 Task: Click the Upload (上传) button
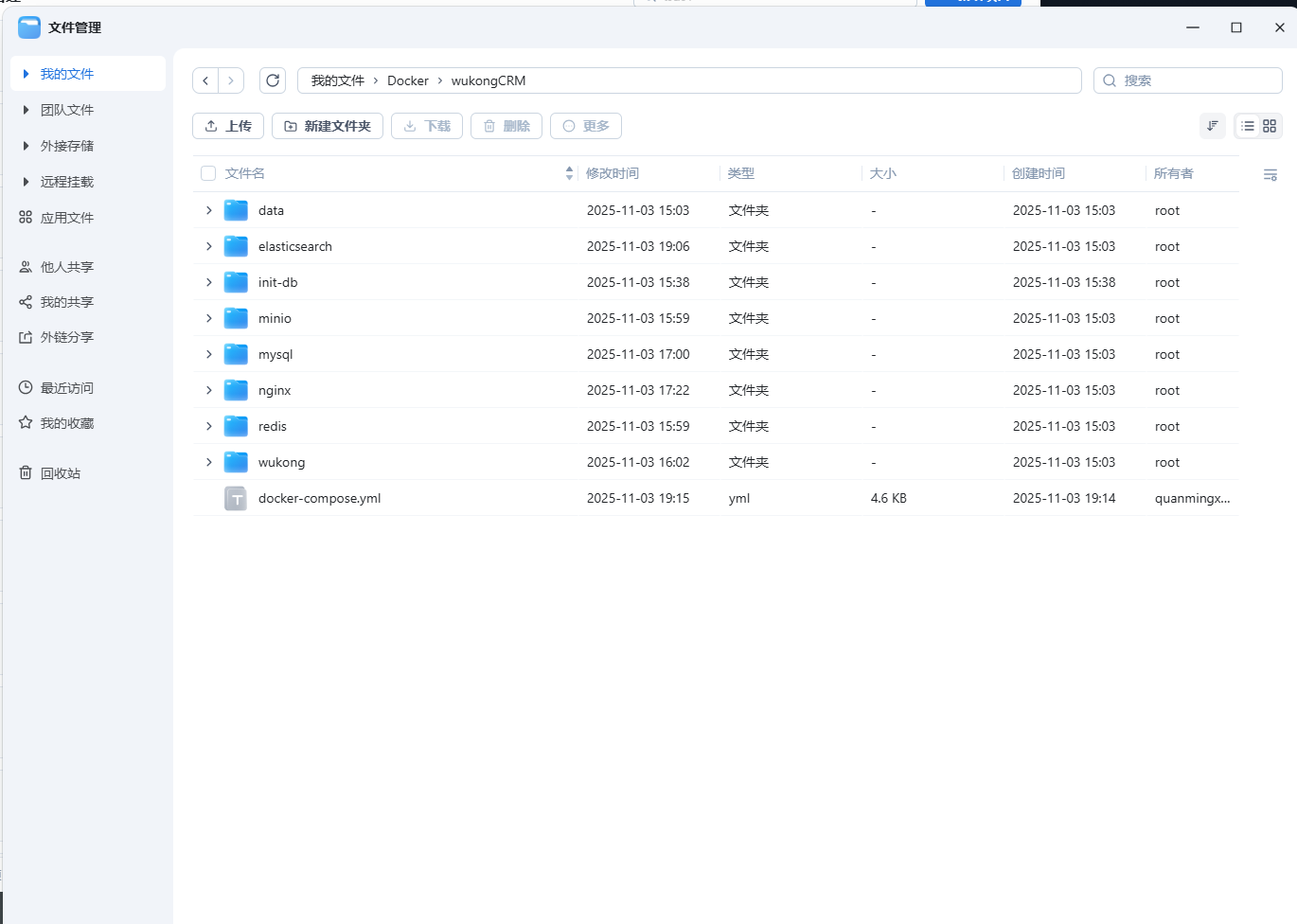click(x=228, y=126)
